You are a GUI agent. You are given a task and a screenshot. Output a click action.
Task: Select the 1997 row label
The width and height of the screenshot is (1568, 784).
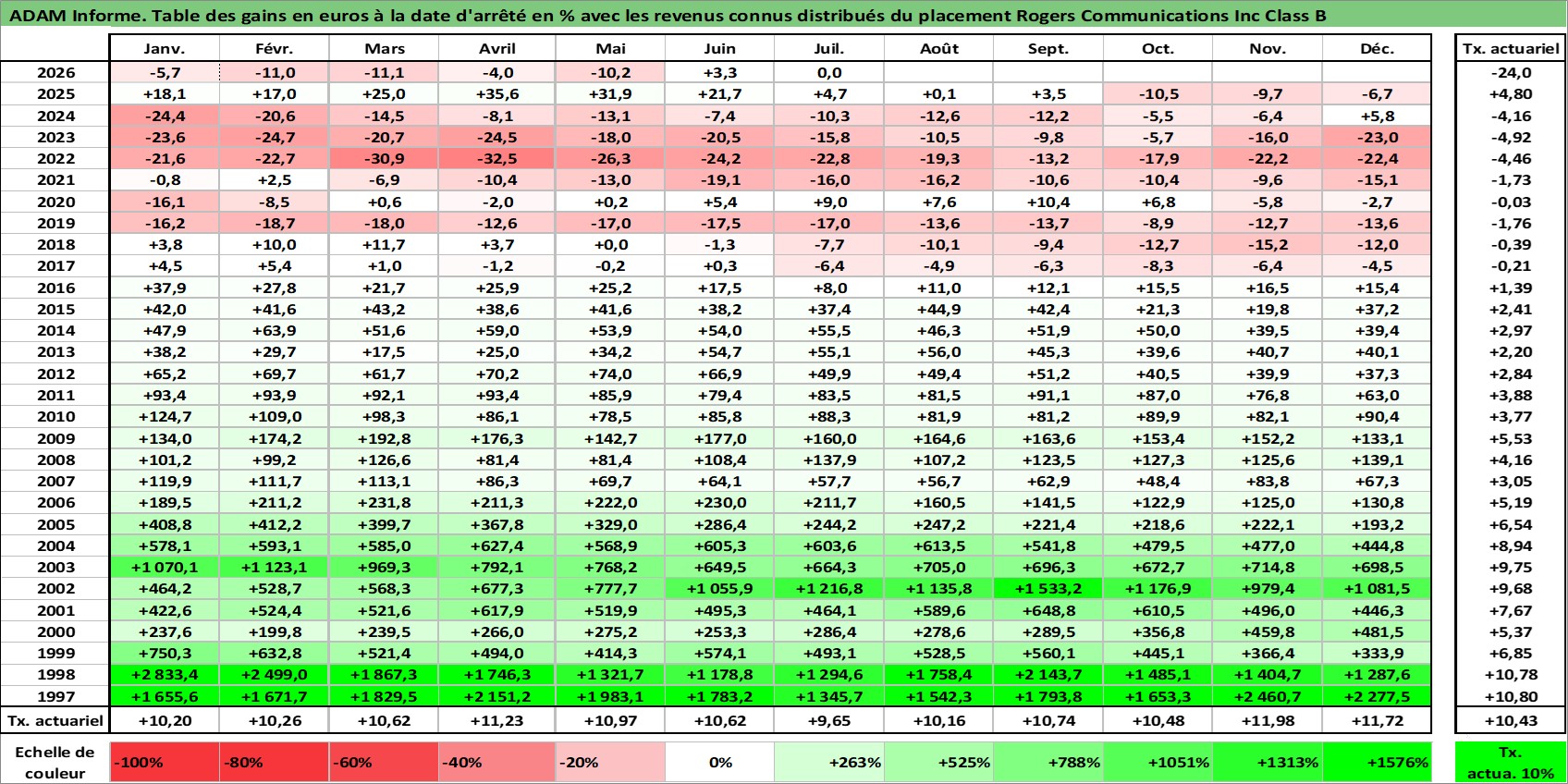pyautogui.click(x=55, y=696)
